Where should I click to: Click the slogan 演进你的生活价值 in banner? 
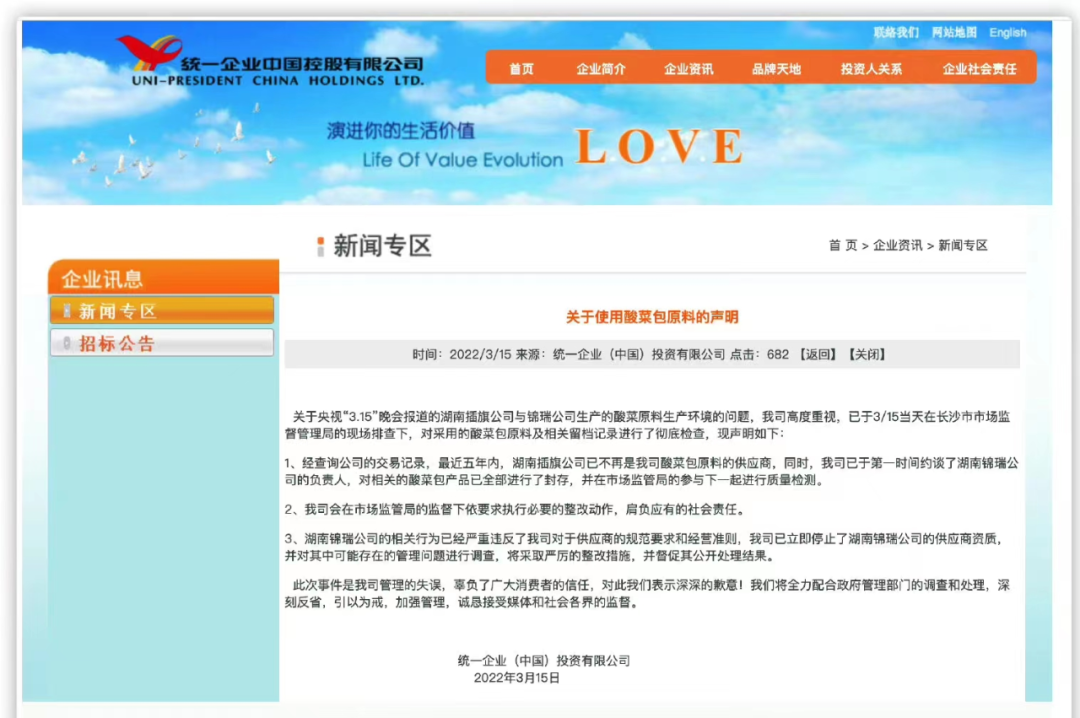(401, 130)
